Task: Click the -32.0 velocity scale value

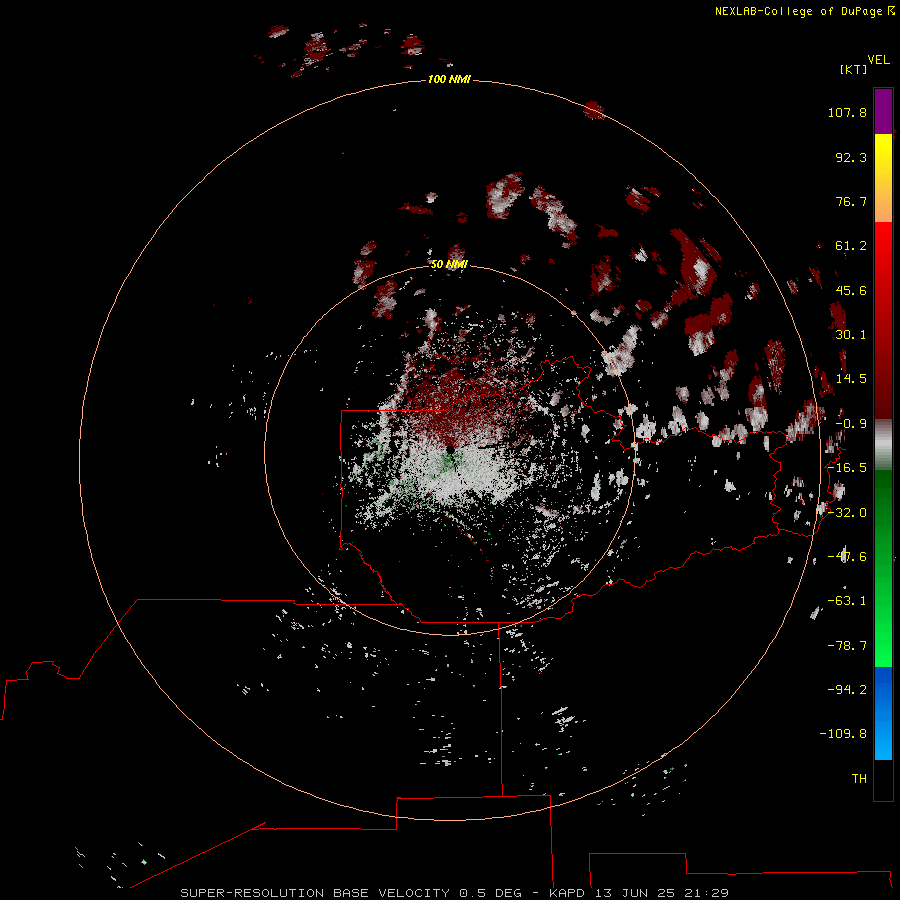Action: (847, 513)
